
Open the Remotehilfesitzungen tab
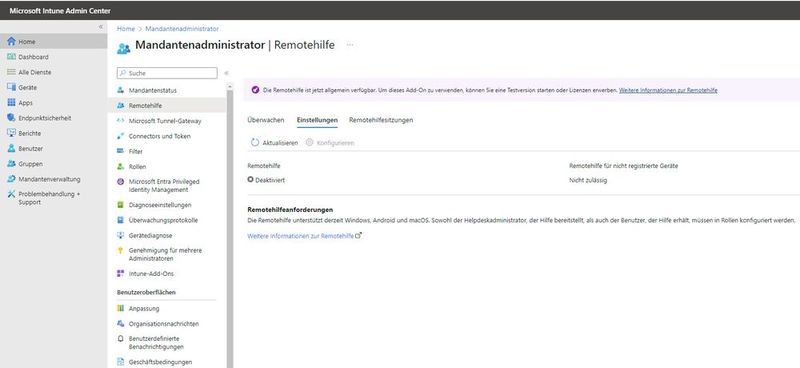click(381, 120)
